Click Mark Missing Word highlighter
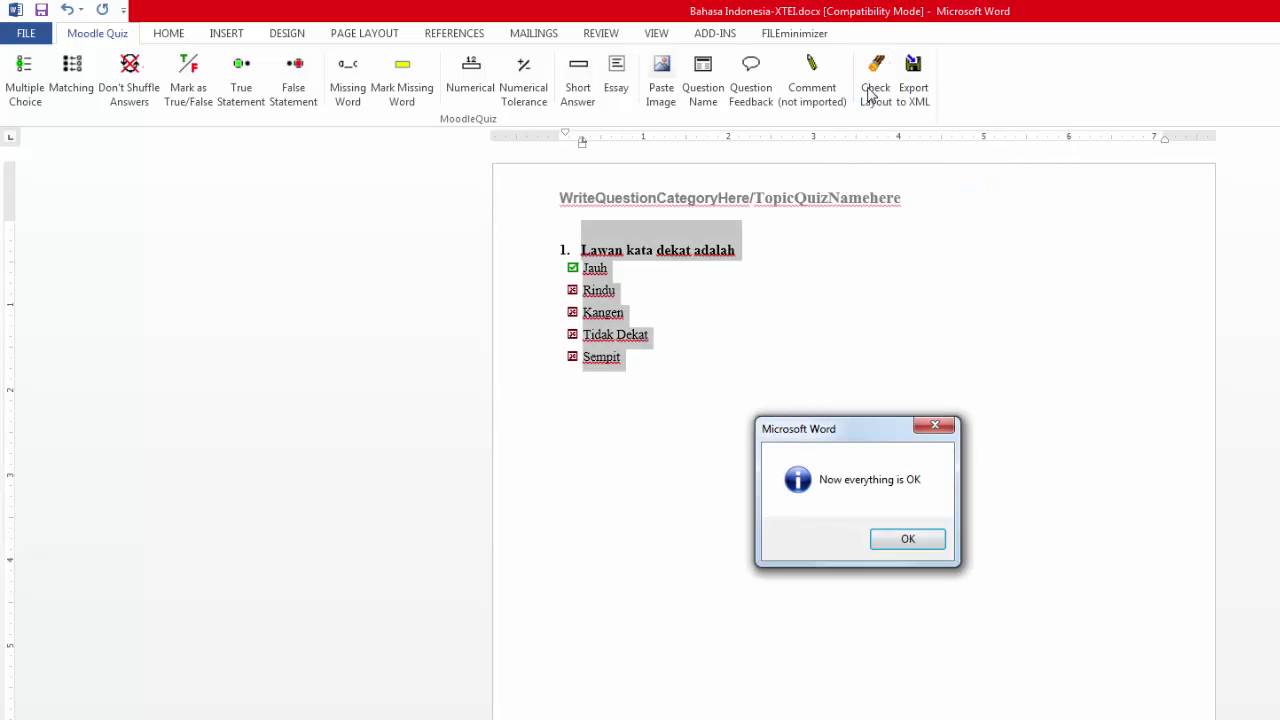This screenshot has height=720, width=1280. pos(402,80)
